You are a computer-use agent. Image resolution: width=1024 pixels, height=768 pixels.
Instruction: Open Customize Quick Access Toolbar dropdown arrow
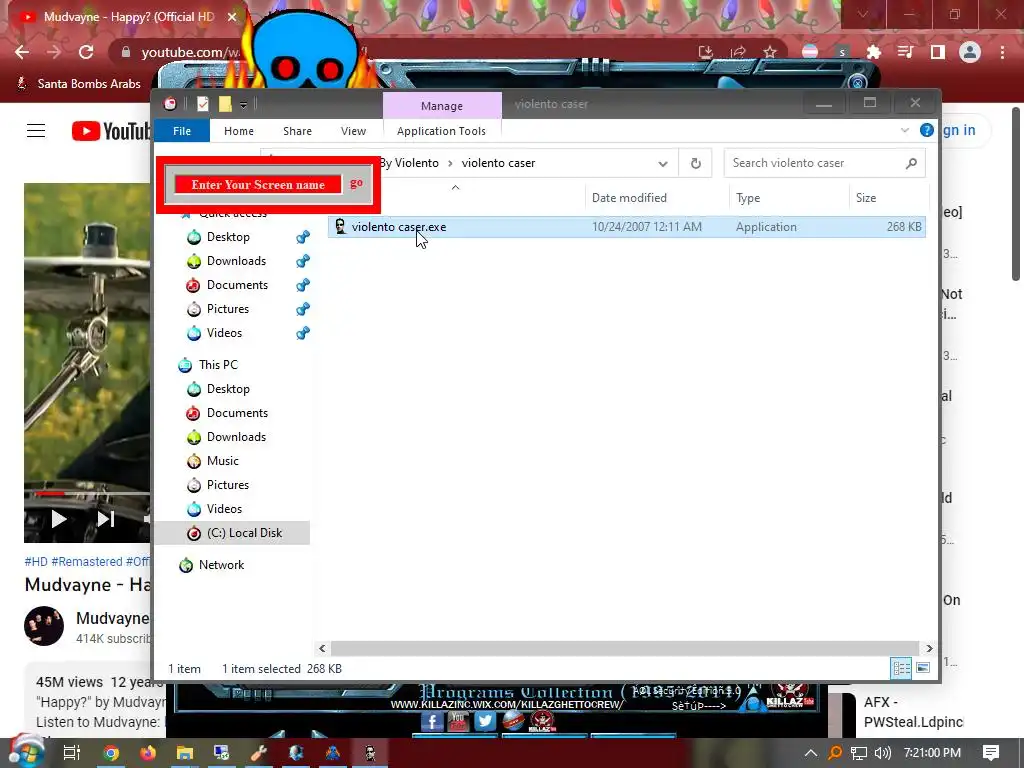[x=243, y=104]
